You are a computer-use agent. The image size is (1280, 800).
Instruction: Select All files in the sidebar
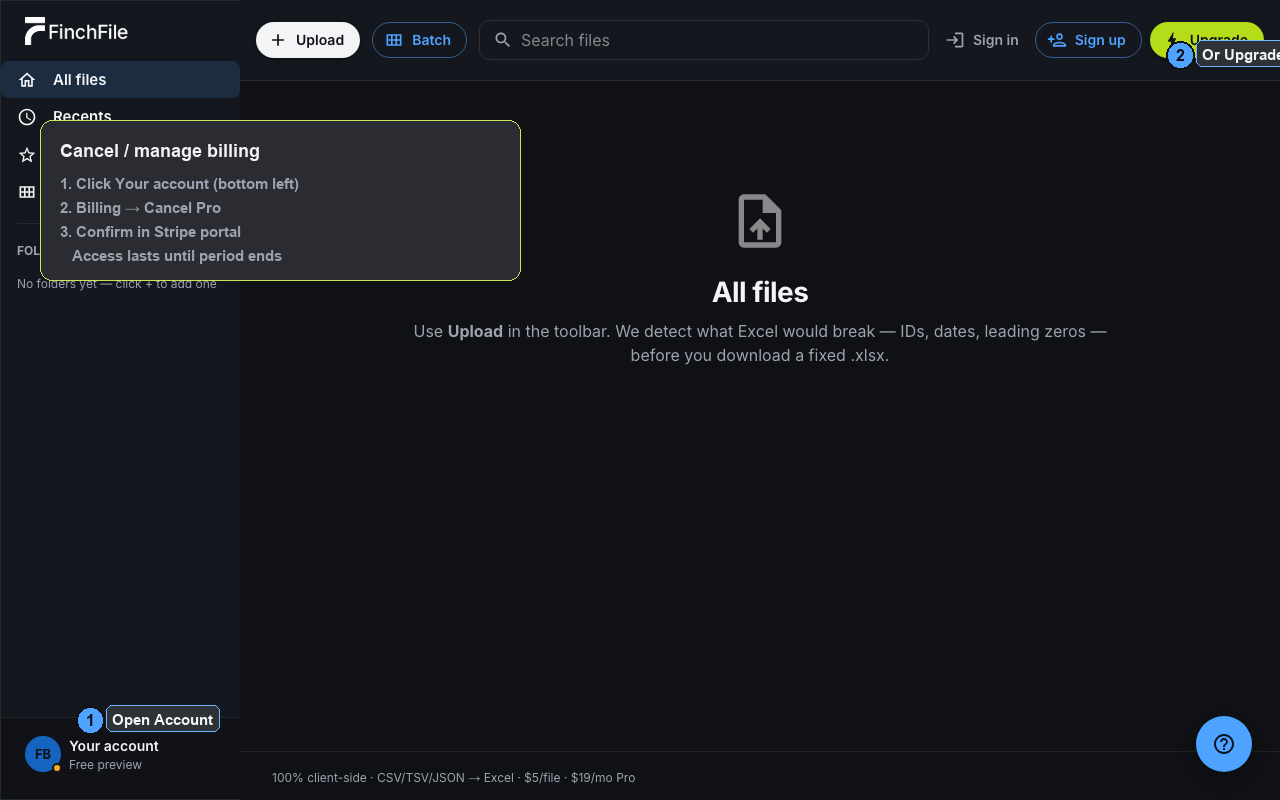coord(120,80)
